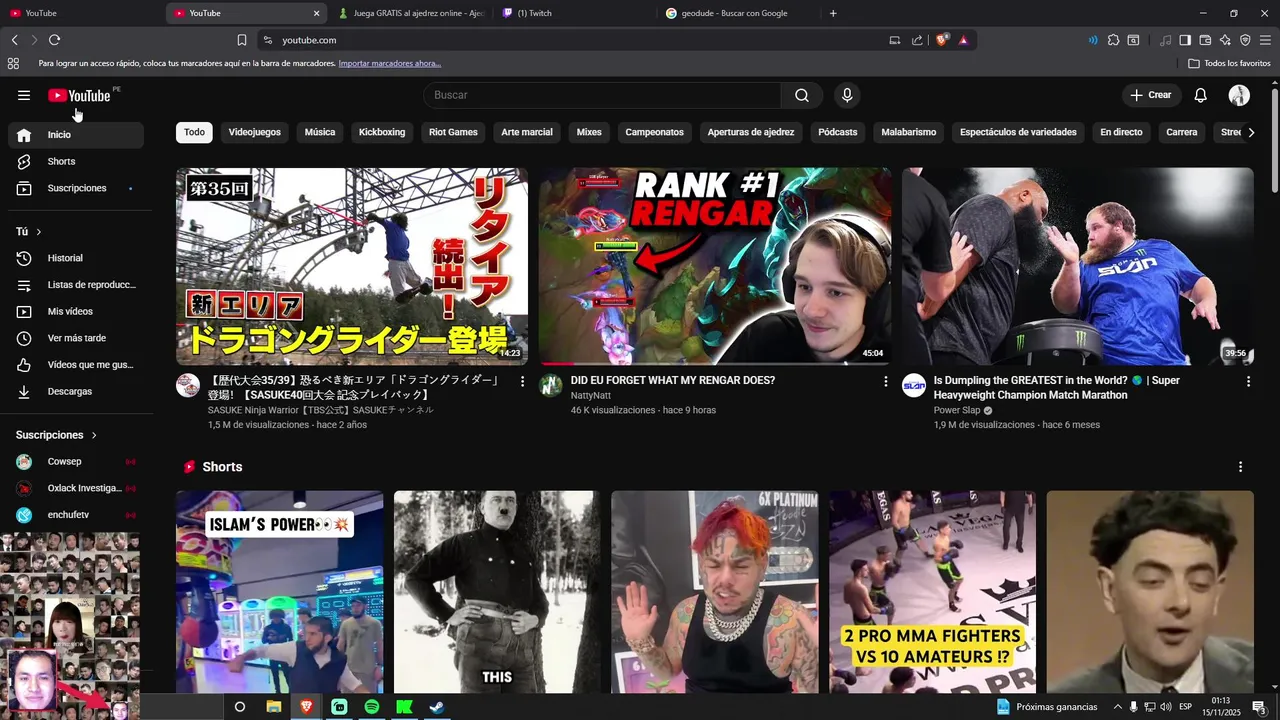Open Brave Wallet icon
1280x720 pixels.
click(1205, 40)
